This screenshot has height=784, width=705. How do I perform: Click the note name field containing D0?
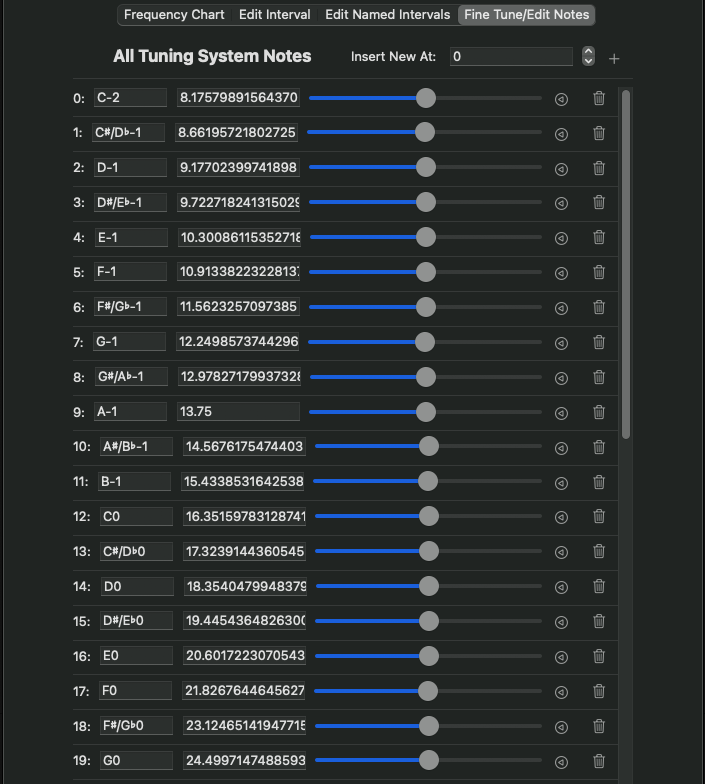pos(136,586)
